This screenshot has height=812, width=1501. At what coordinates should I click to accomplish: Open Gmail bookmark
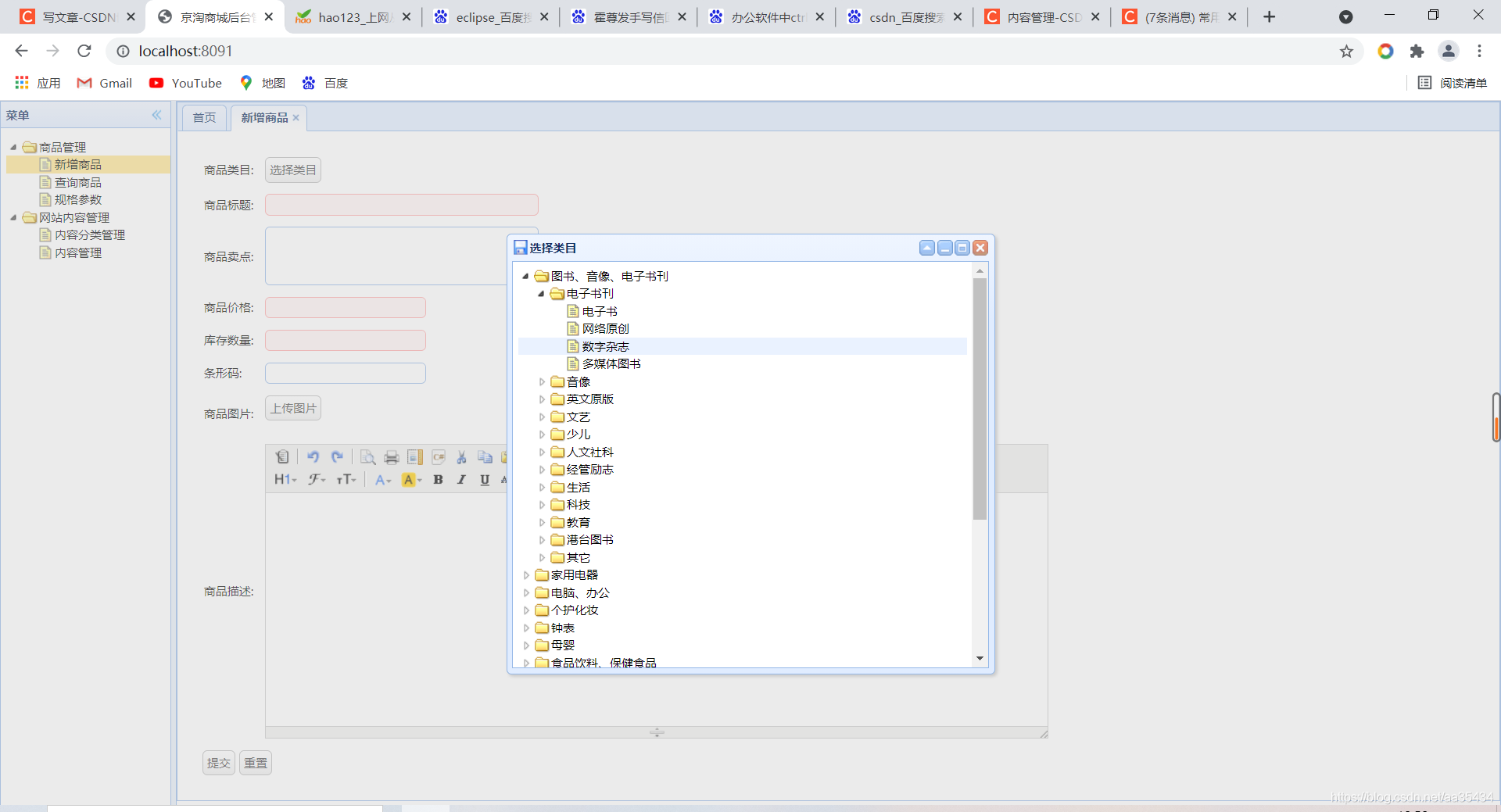tap(104, 83)
